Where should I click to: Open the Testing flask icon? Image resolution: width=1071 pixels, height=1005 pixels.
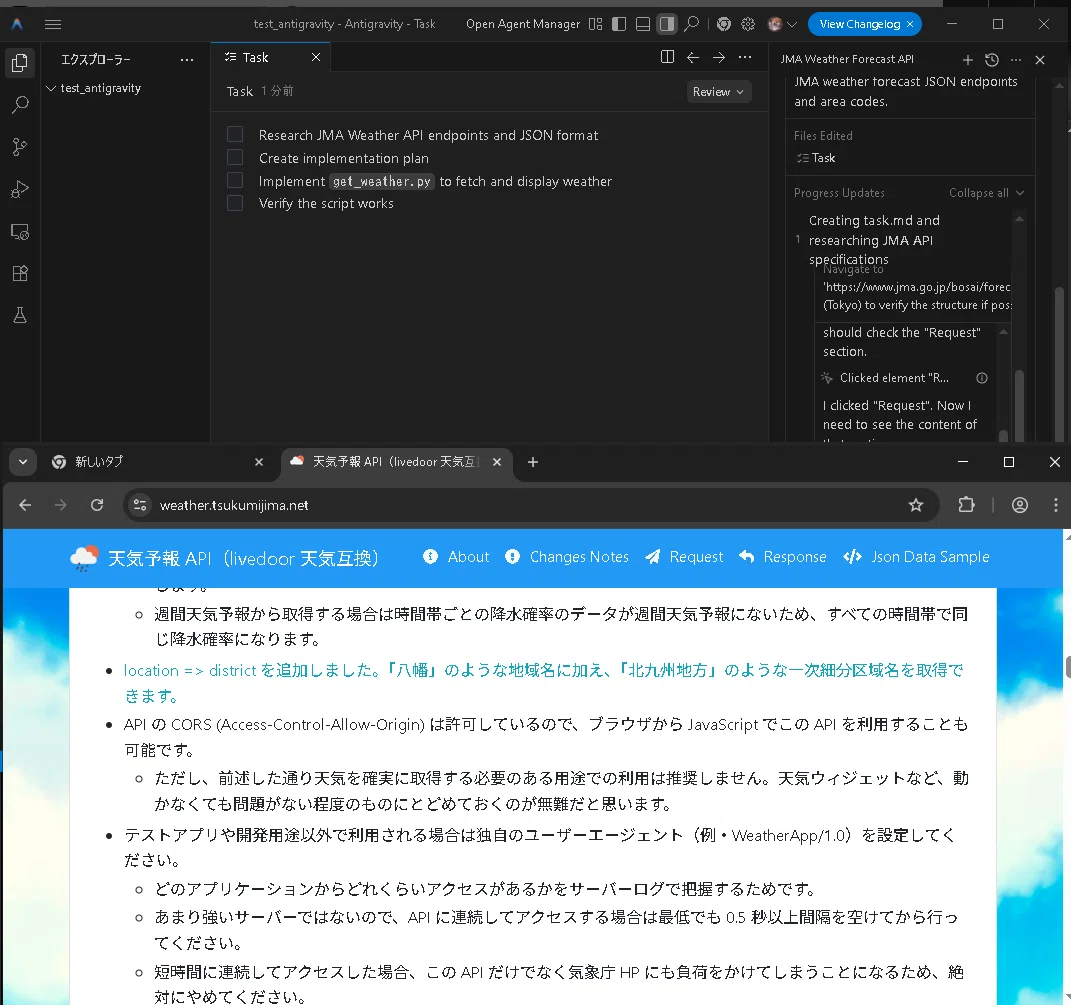pyautogui.click(x=20, y=315)
